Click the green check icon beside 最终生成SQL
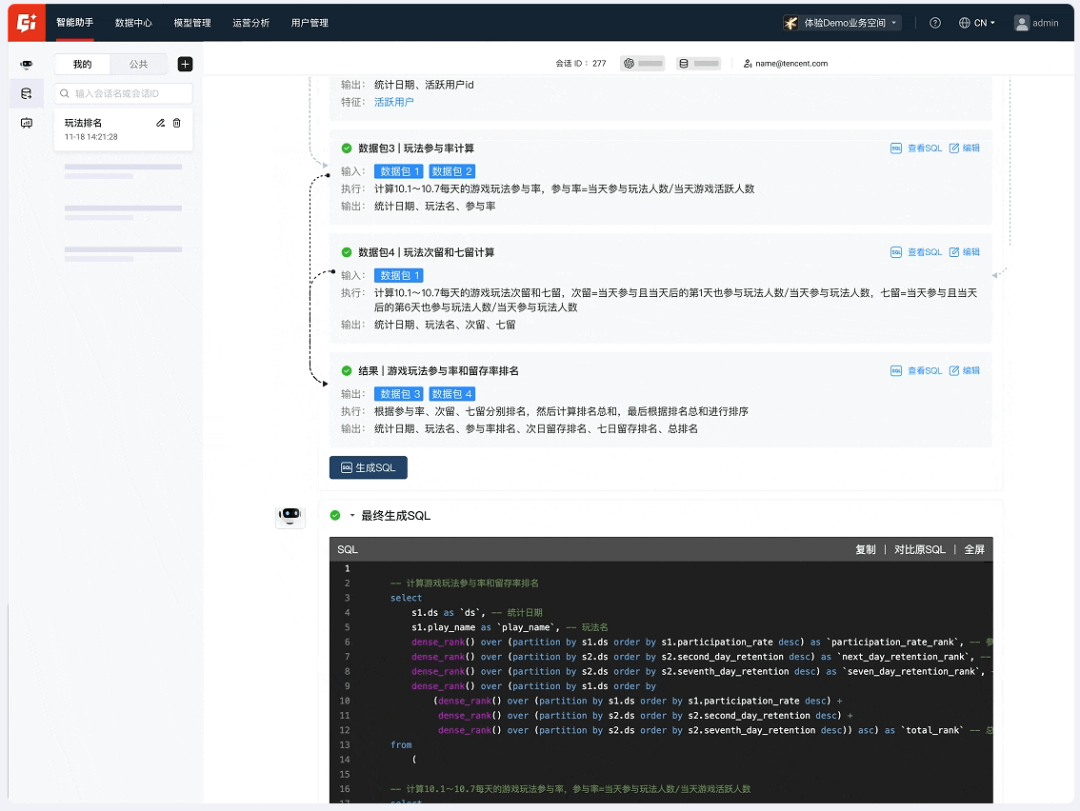The image size is (1080, 811). click(x=335, y=515)
